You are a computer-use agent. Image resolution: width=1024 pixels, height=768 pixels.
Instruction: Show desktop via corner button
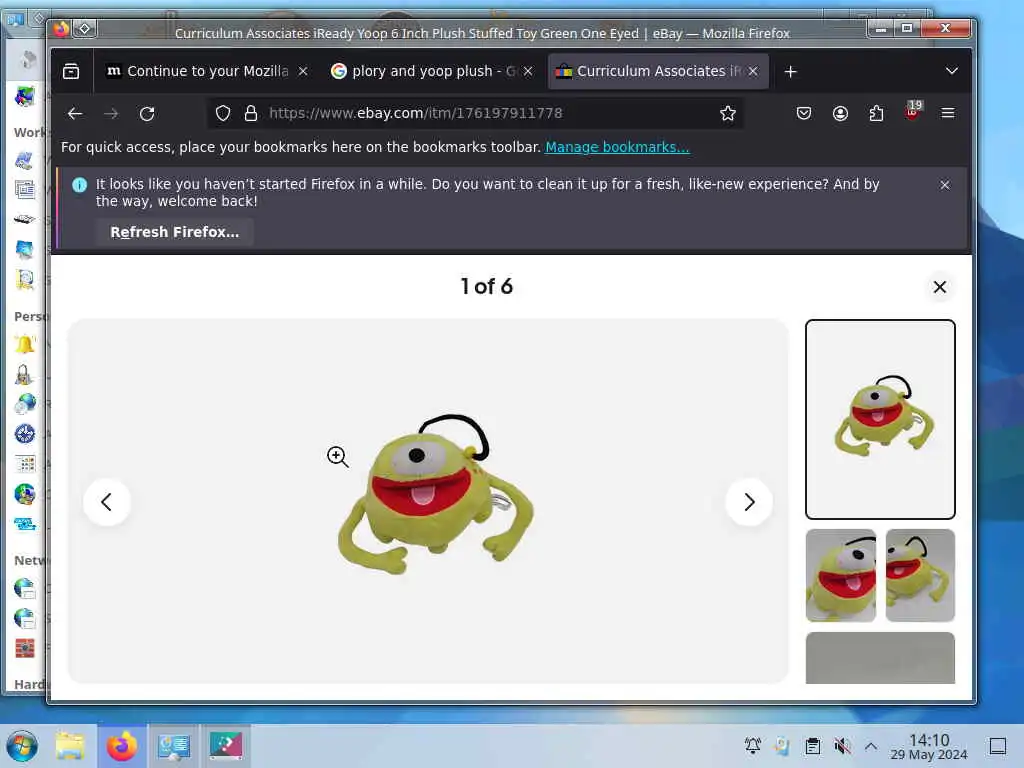(x=998, y=746)
